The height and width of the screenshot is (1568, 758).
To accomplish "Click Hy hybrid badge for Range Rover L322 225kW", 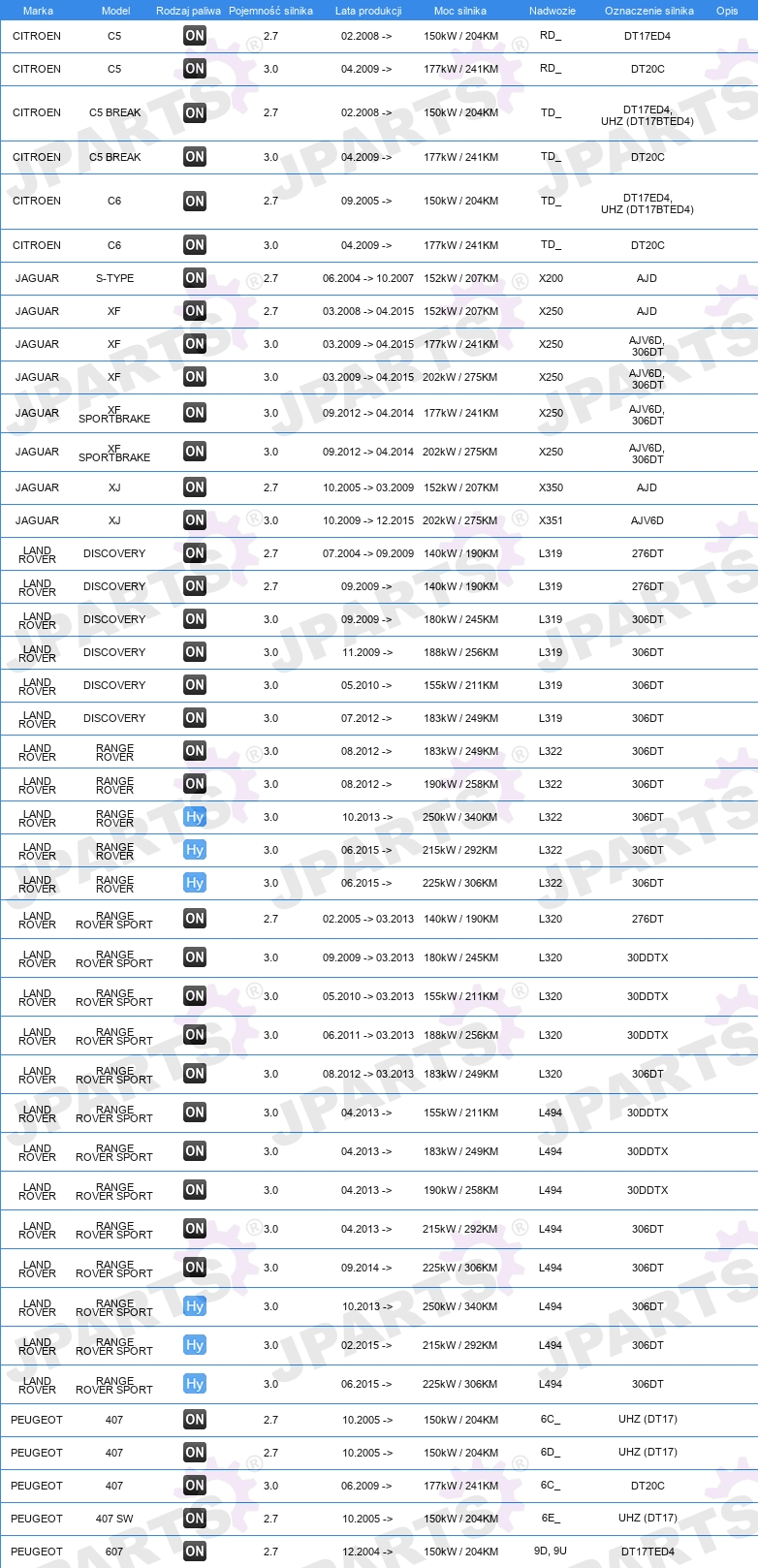I will click(195, 883).
